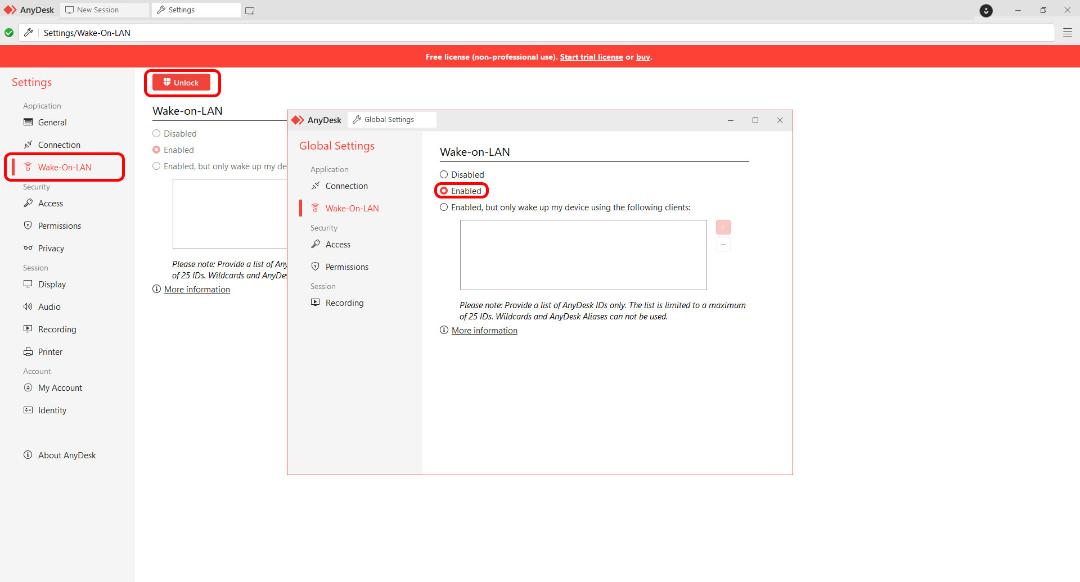Open Access settings in main sidebar
Screen dimensions: 1080x582
click(x=50, y=203)
